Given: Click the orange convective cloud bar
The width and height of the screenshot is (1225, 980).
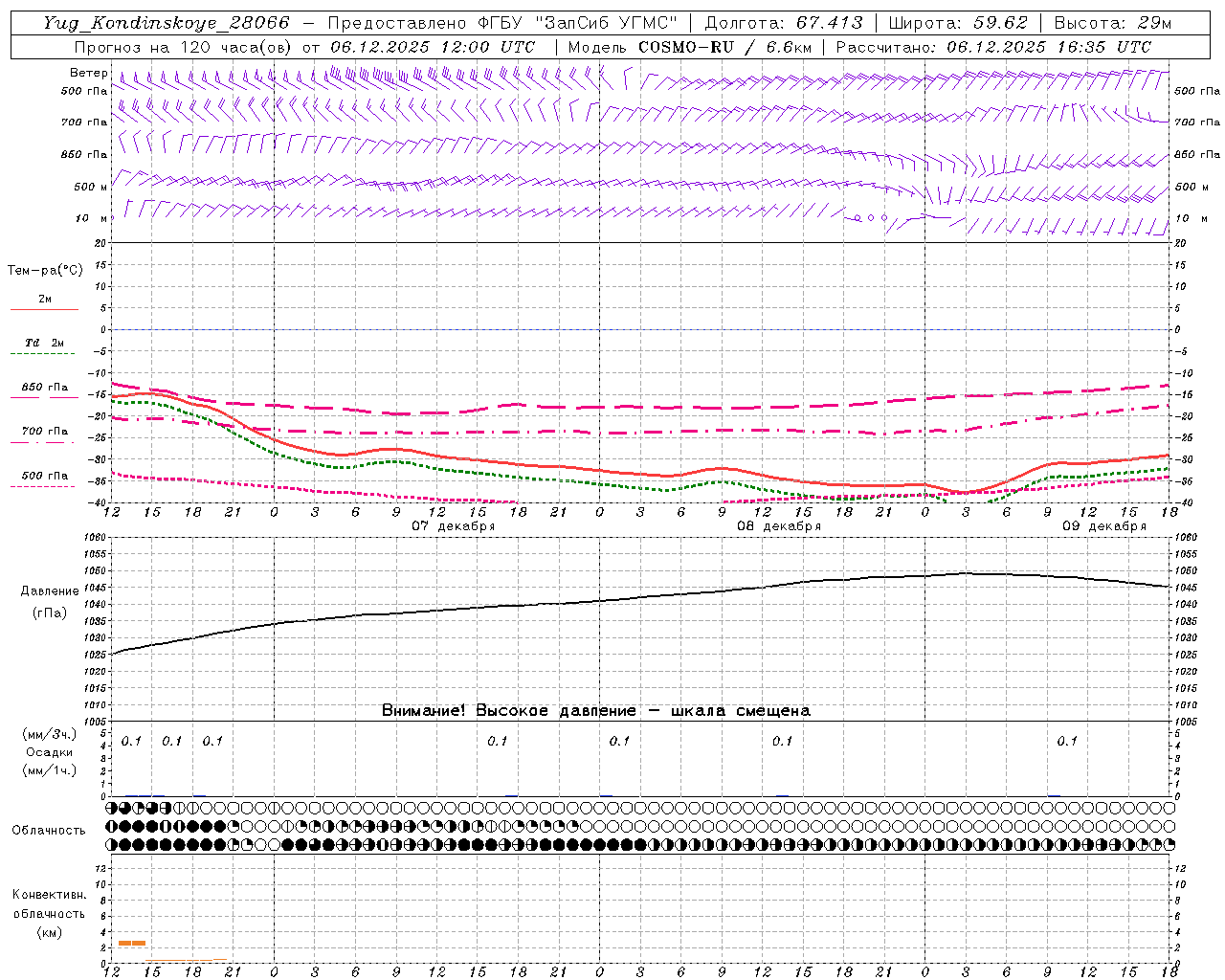Looking at the screenshot, I should click(x=132, y=944).
